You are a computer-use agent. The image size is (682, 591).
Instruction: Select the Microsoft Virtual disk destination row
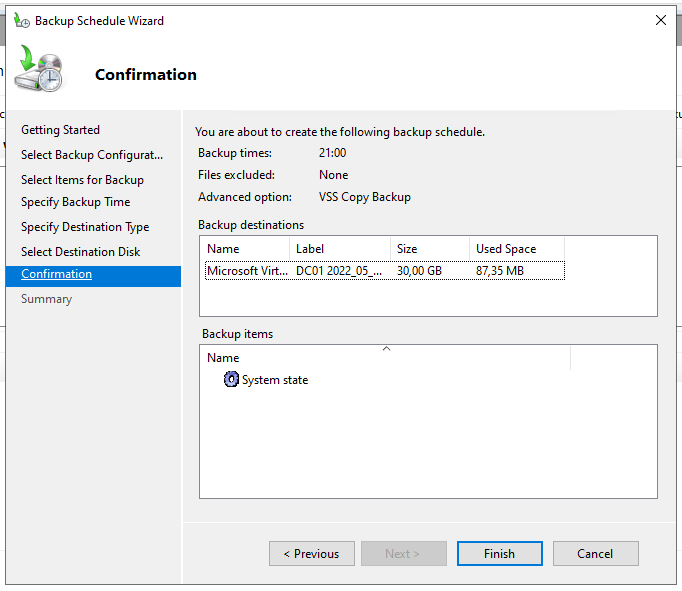(384, 271)
